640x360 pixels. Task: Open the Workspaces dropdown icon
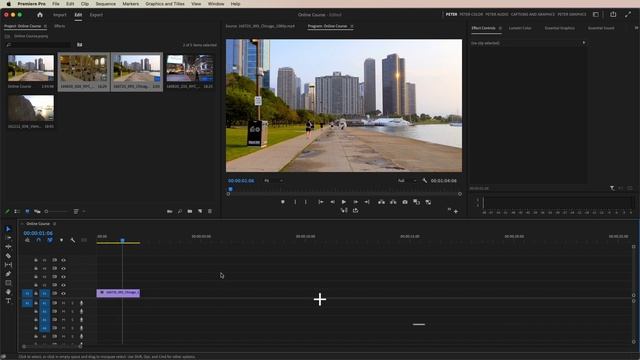coord(596,14)
